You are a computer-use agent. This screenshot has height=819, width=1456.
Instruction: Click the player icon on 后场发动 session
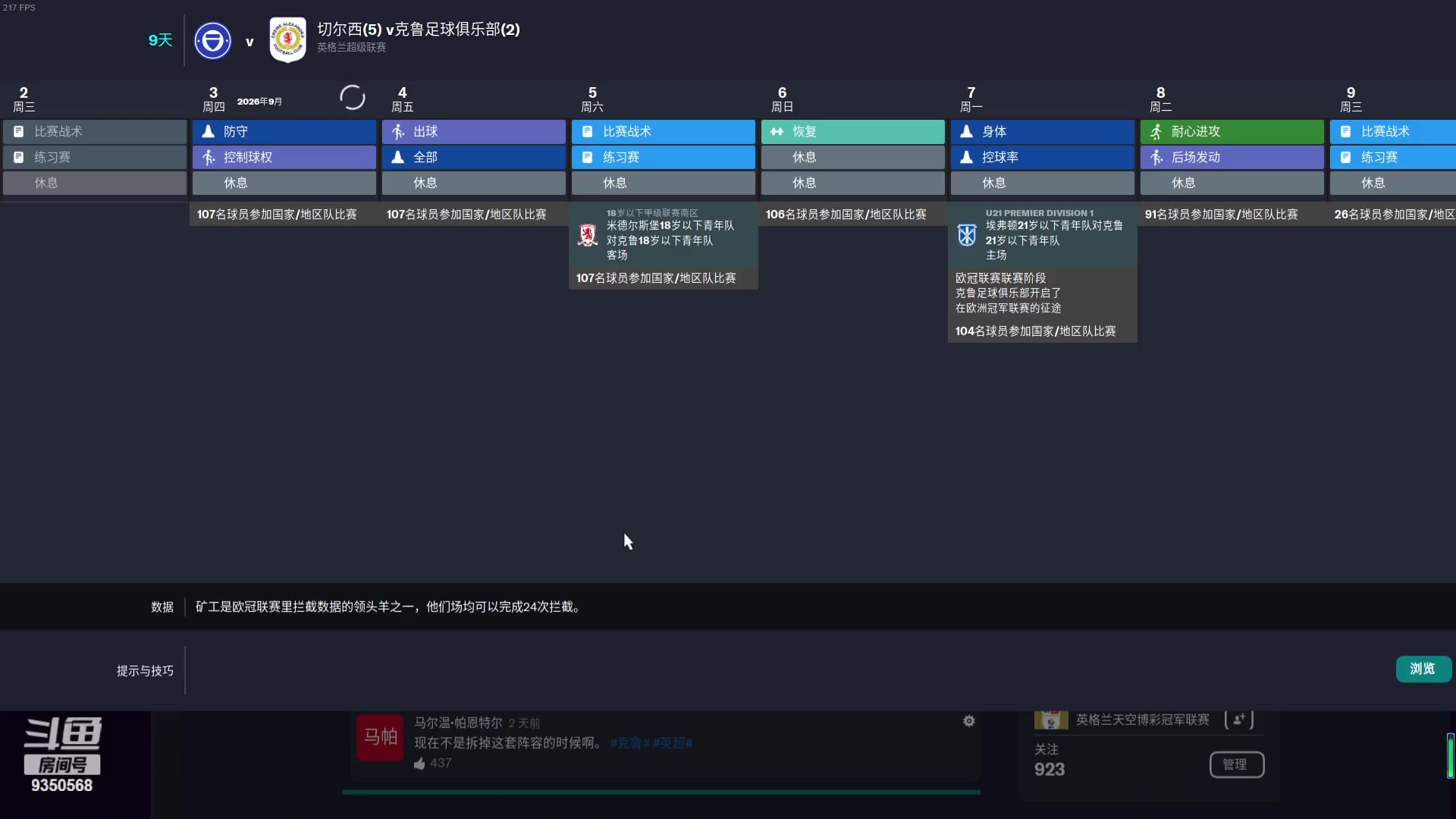click(1156, 157)
